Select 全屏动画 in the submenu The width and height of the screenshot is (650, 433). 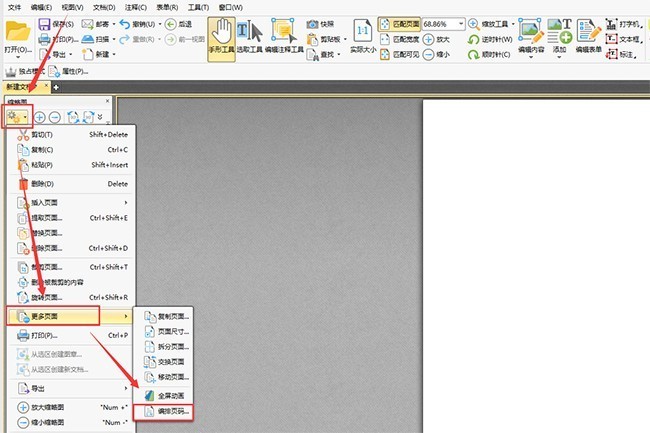click(163, 396)
